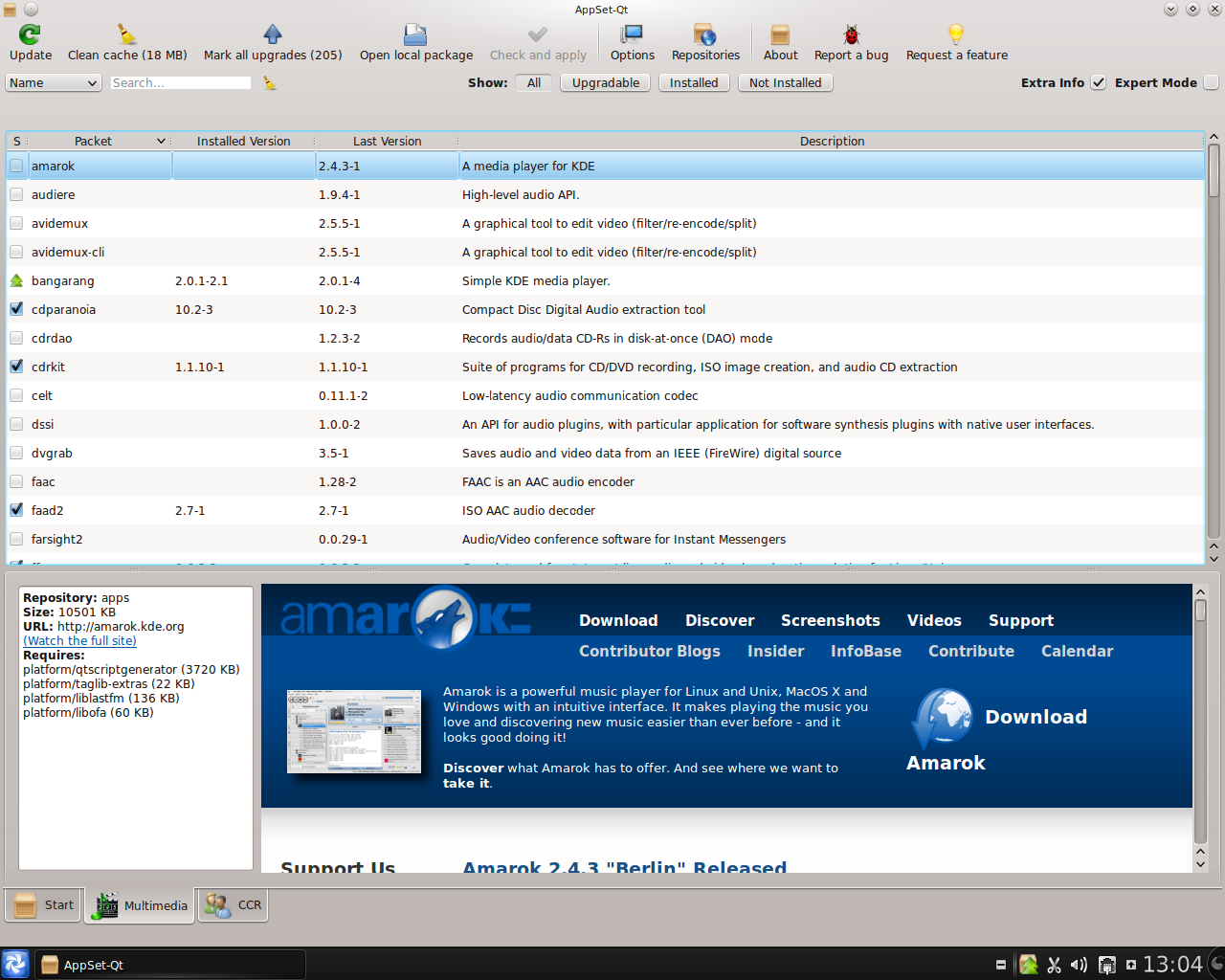Click the Installed Version column header

point(243,141)
